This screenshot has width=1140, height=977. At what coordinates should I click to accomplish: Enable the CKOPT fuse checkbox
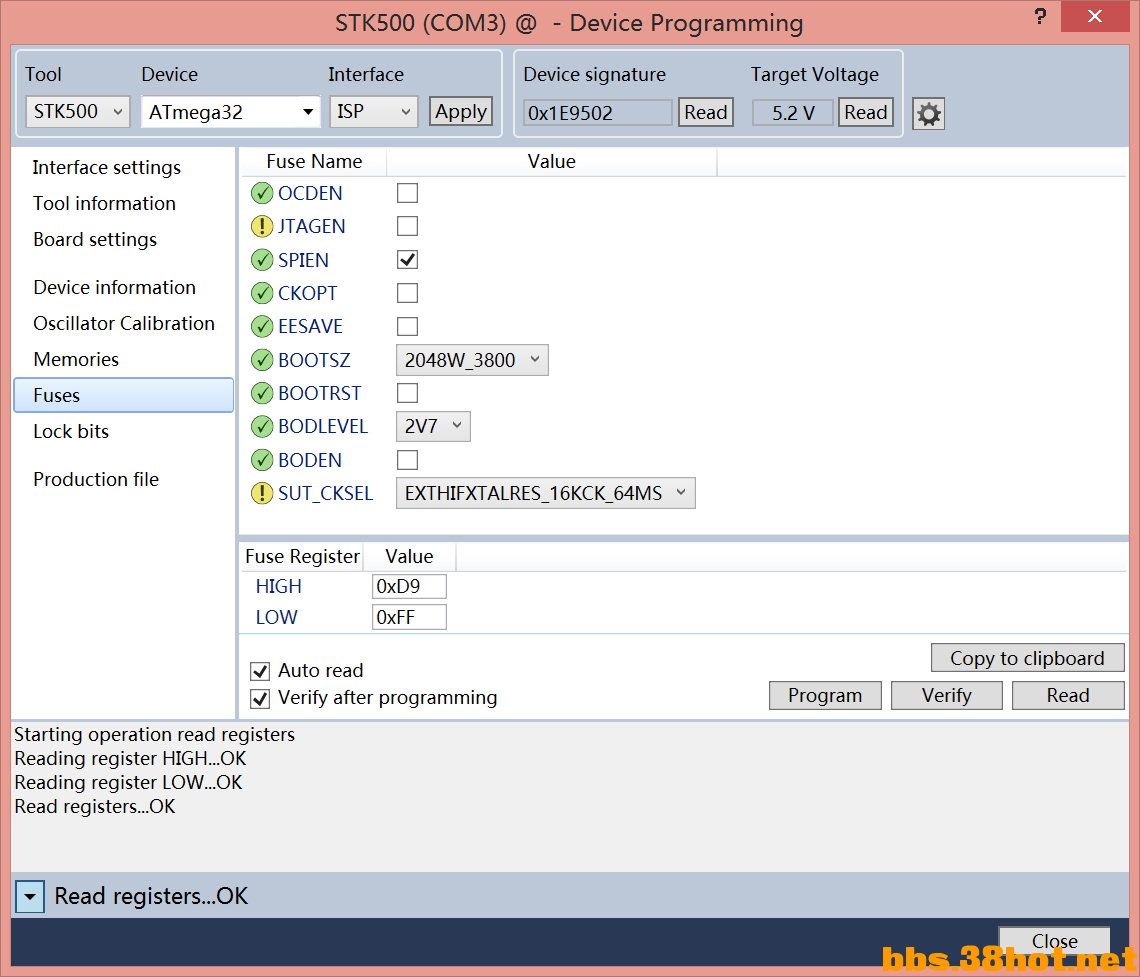click(407, 293)
